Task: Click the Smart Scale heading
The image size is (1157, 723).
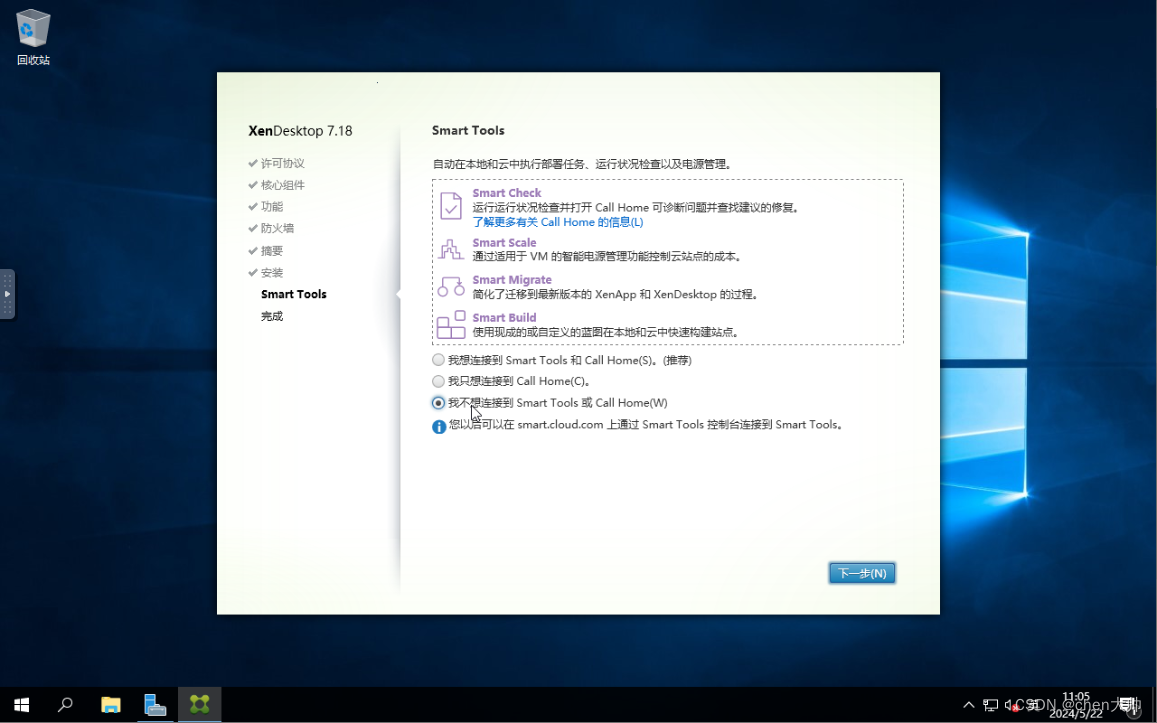Action: (x=505, y=243)
